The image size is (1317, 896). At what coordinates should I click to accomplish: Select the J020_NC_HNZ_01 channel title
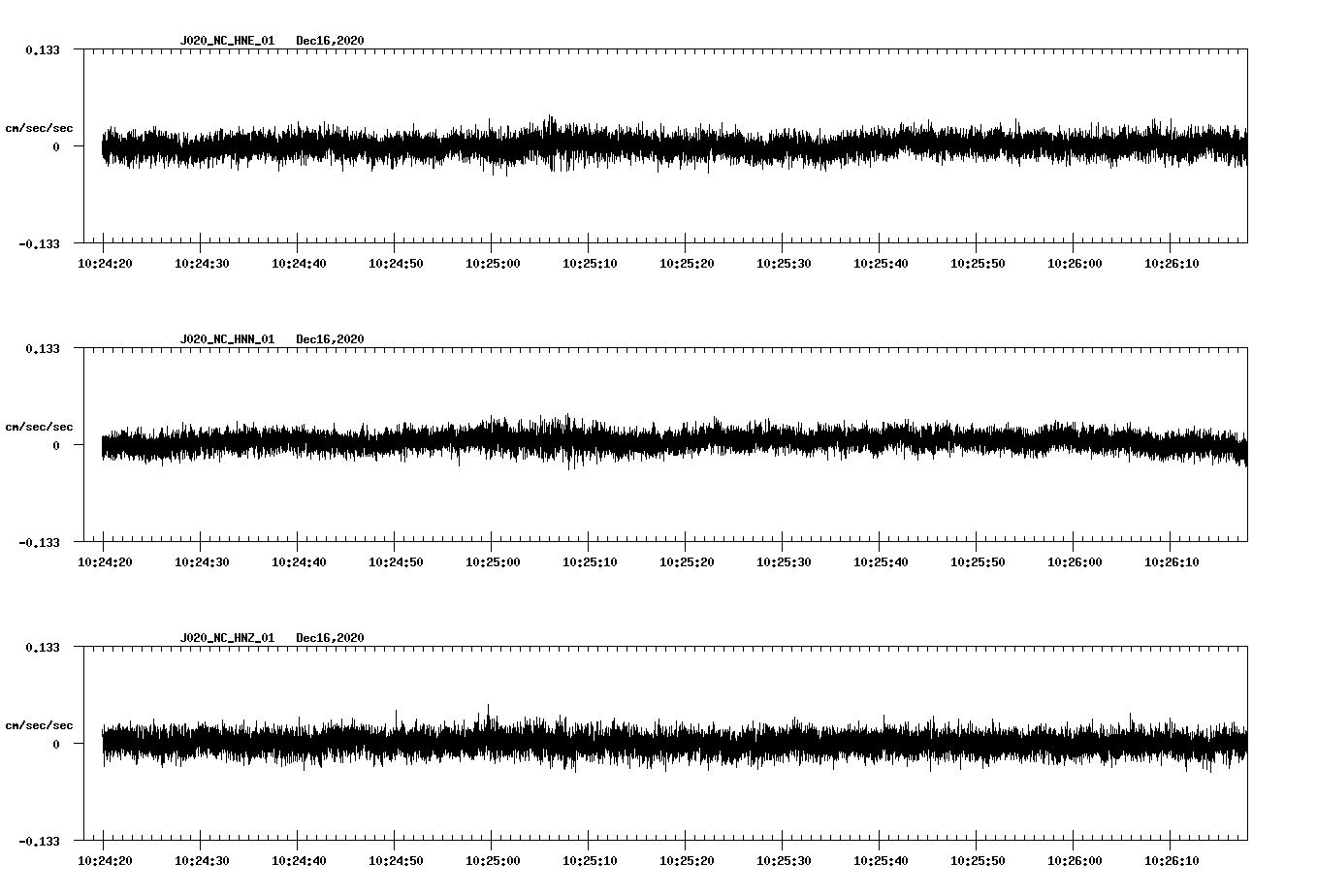click(x=227, y=637)
